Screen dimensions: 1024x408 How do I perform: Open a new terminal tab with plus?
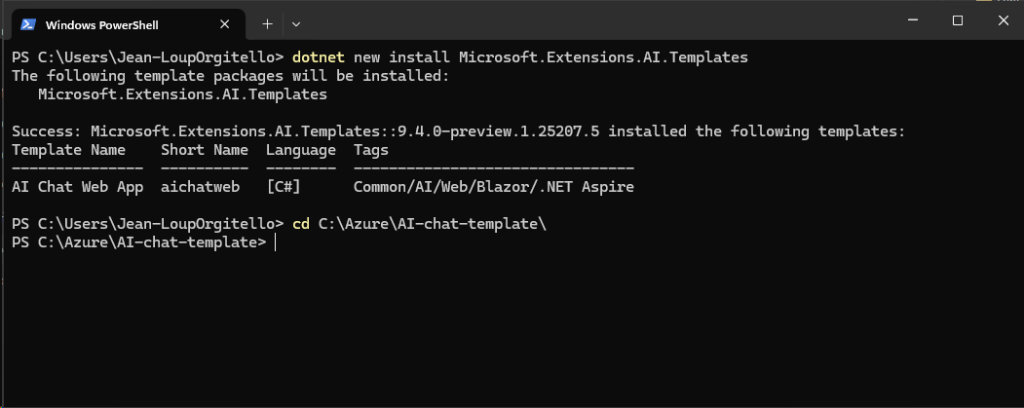[x=267, y=24]
